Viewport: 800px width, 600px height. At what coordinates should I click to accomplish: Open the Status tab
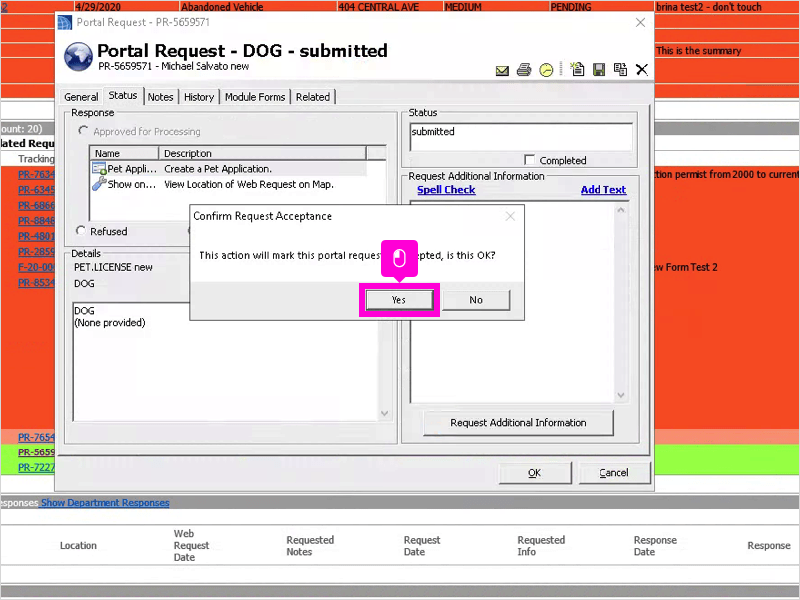tap(122, 95)
